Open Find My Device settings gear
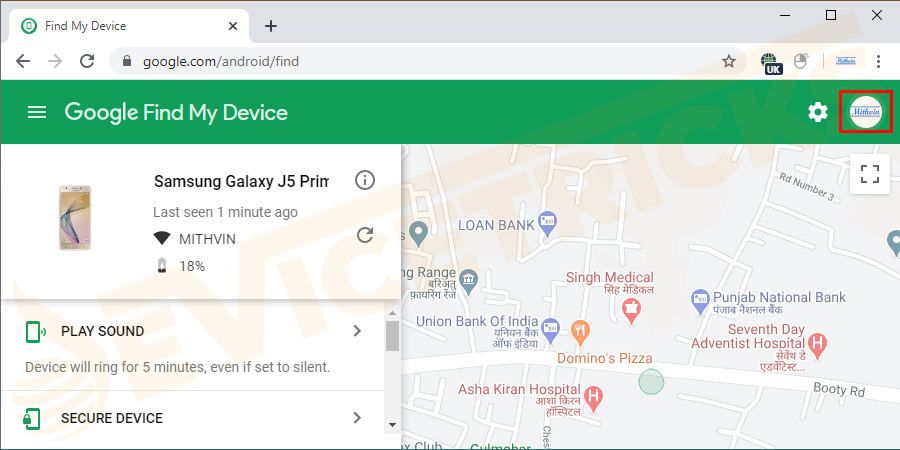The height and width of the screenshot is (450, 900). (818, 112)
